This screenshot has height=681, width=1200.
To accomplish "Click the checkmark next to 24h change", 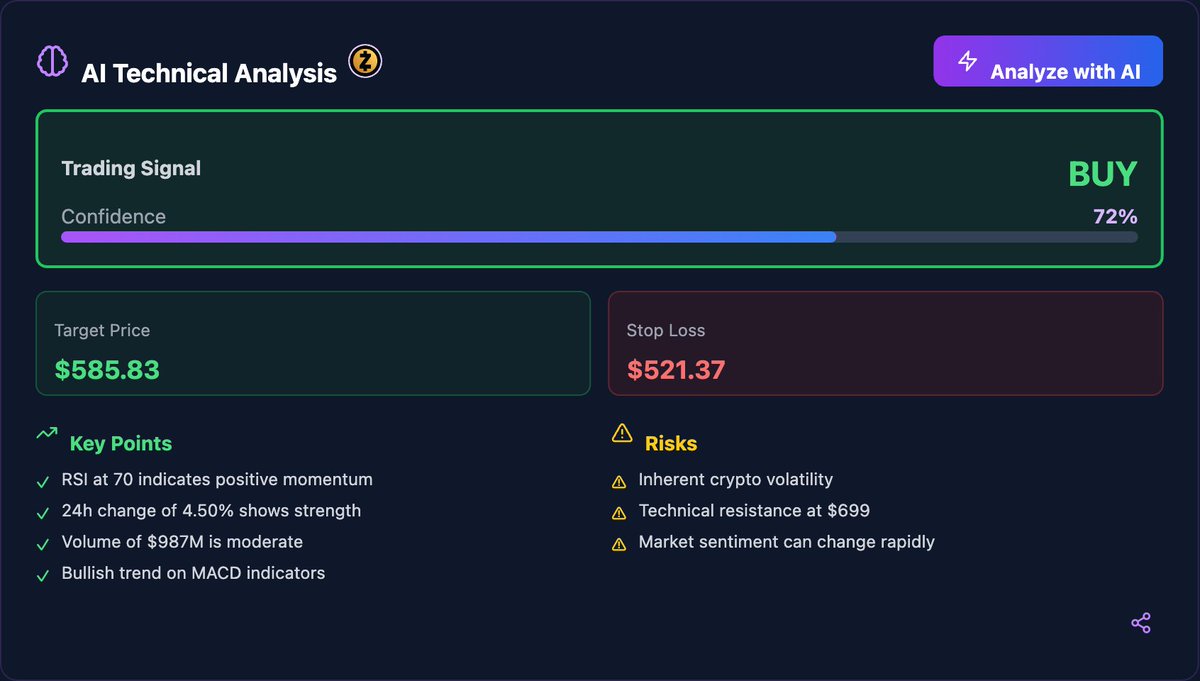I will 43,513.
